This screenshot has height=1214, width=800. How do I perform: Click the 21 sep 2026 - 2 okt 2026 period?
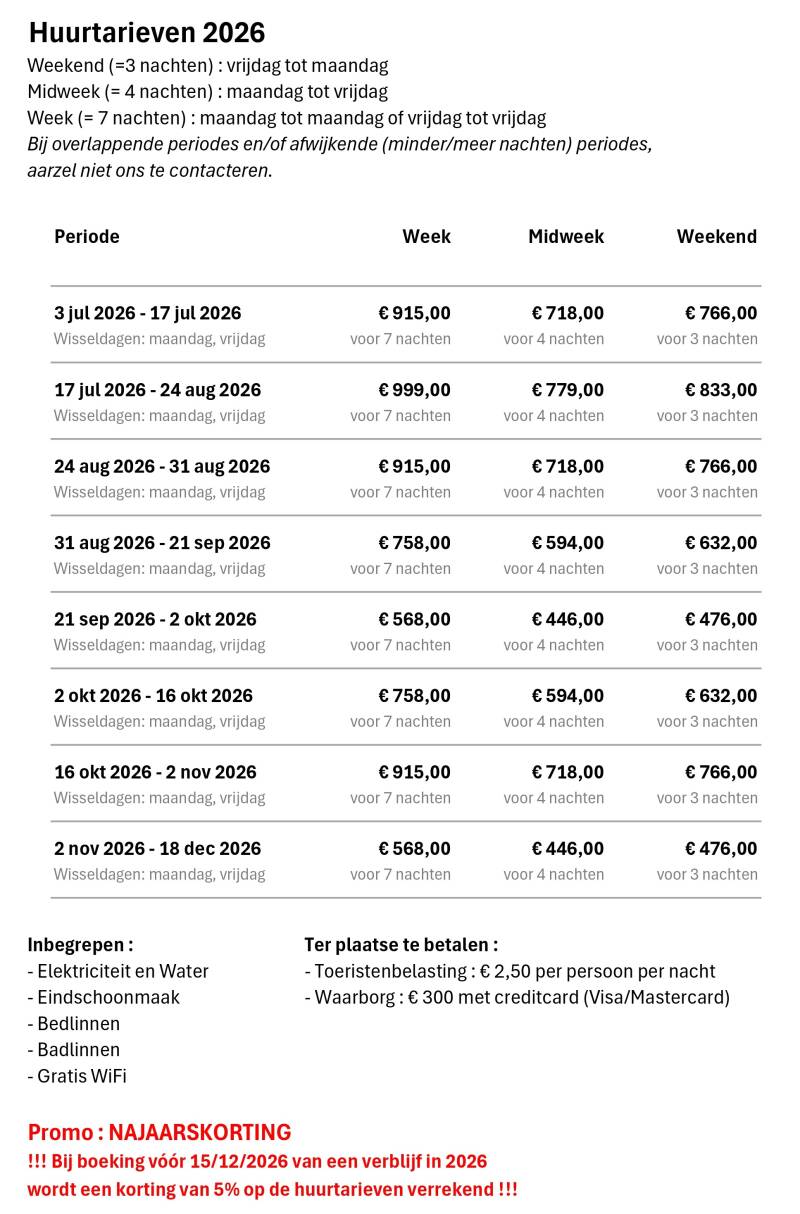[155, 619]
